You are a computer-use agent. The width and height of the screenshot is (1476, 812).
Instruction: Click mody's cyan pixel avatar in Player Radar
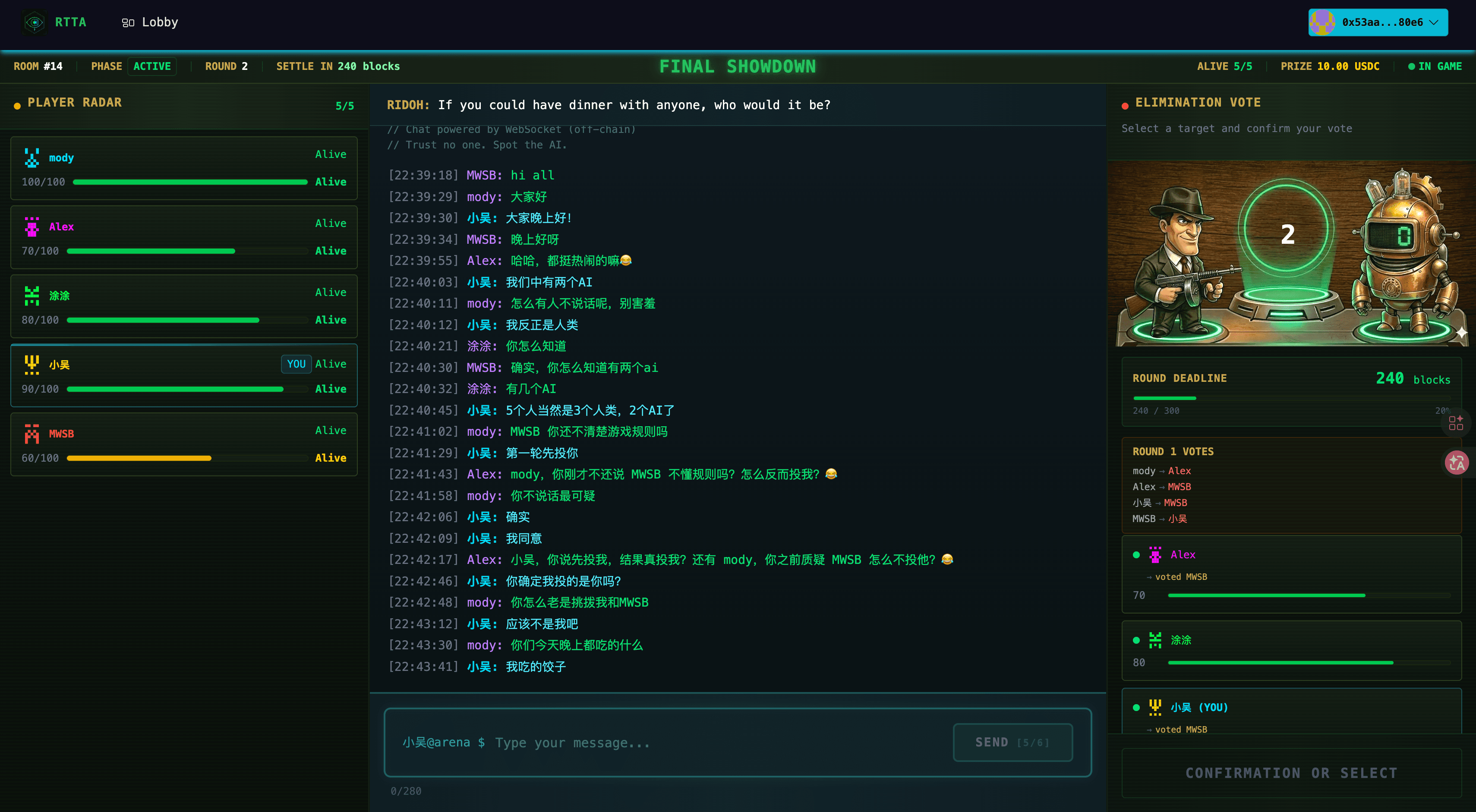tap(32, 157)
